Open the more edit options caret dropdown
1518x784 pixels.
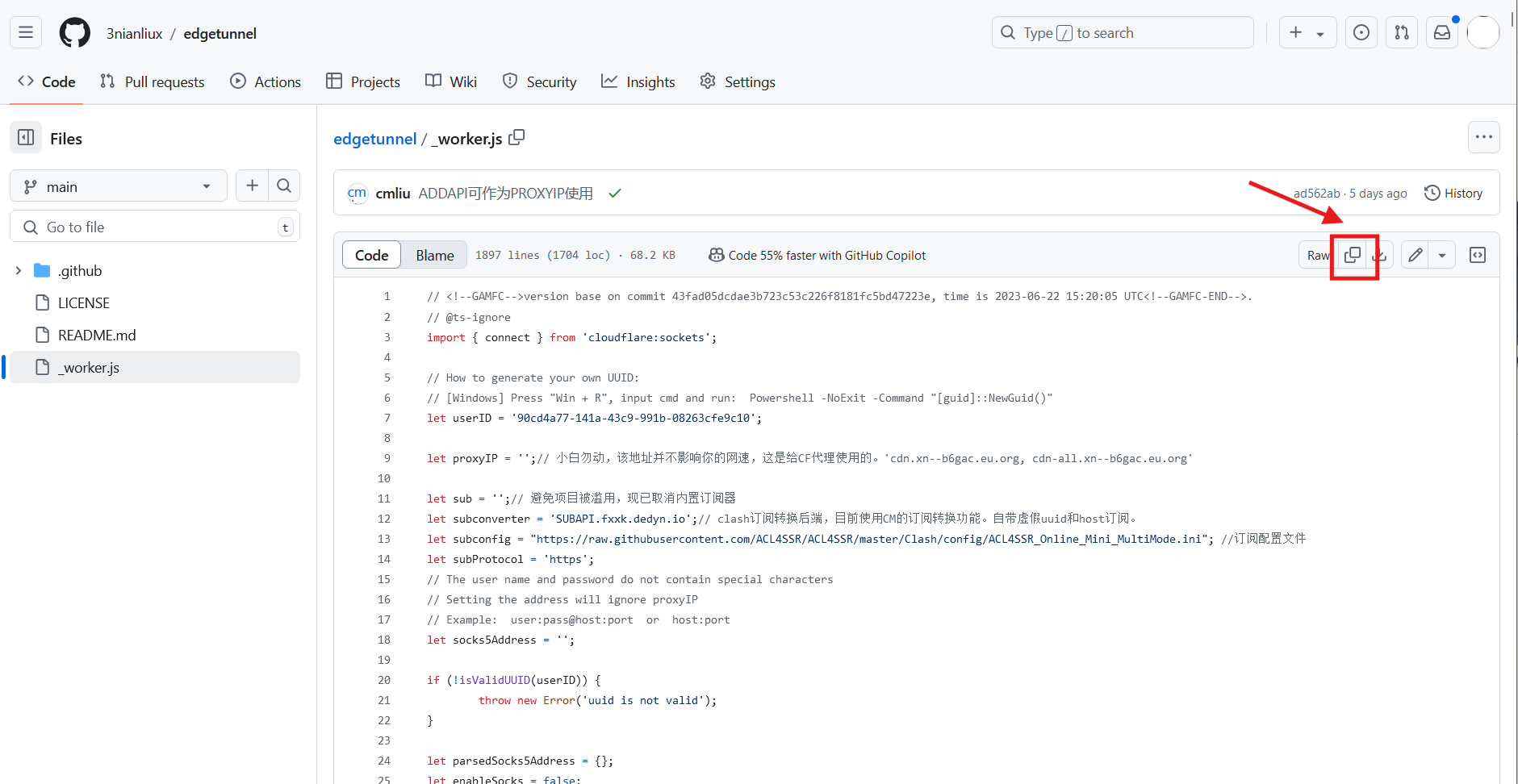coord(1442,255)
